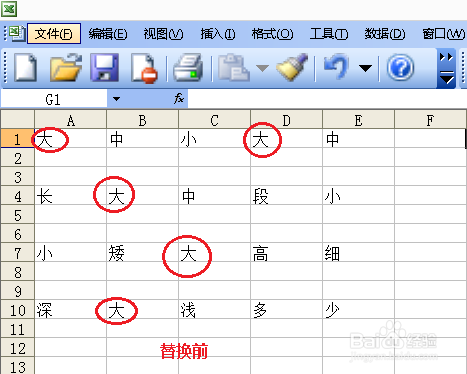Click cell E7 containing 细
The height and width of the screenshot is (374, 467).
(x=358, y=253)
